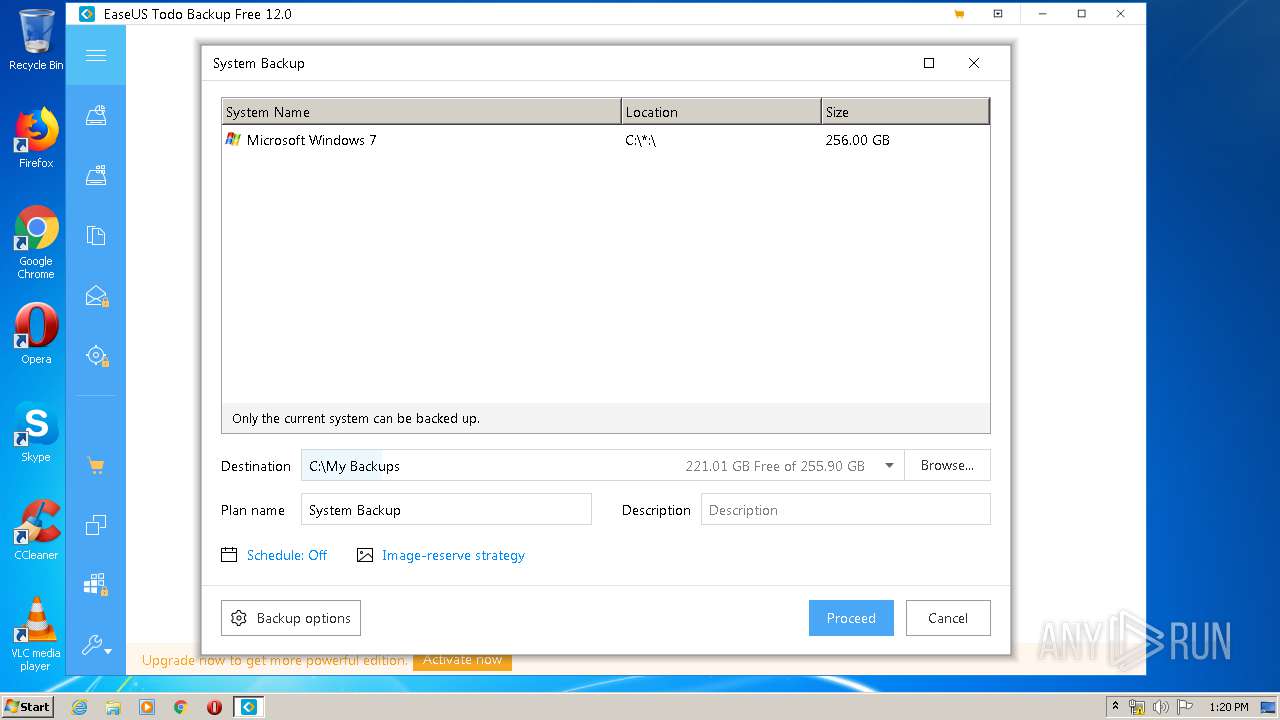This screenshot has height=720, width=1280.
Task: Click the Windows flag icon in system row
Action: pos(233,140)
